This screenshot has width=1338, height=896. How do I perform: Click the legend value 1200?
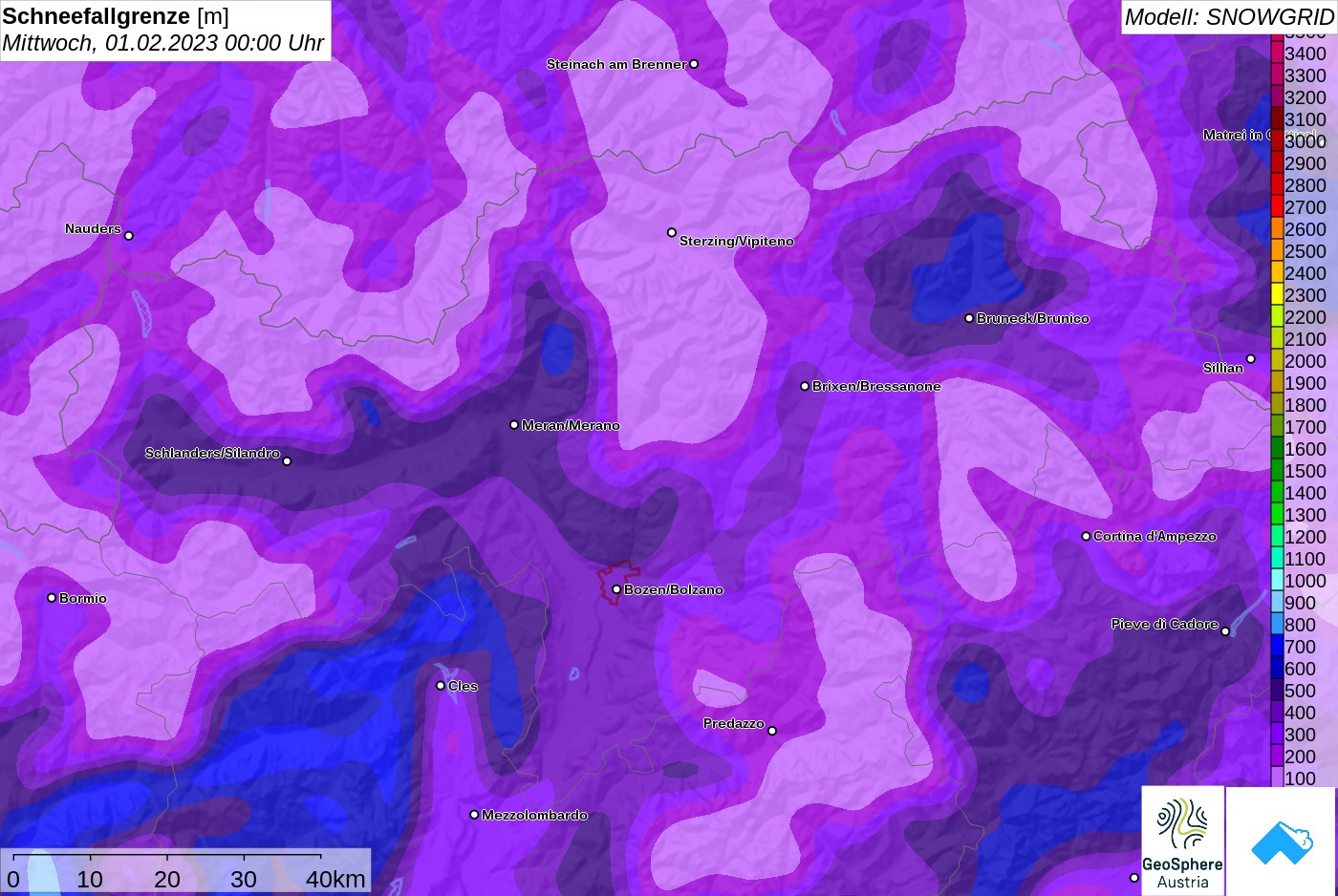tap(1306, 537)
